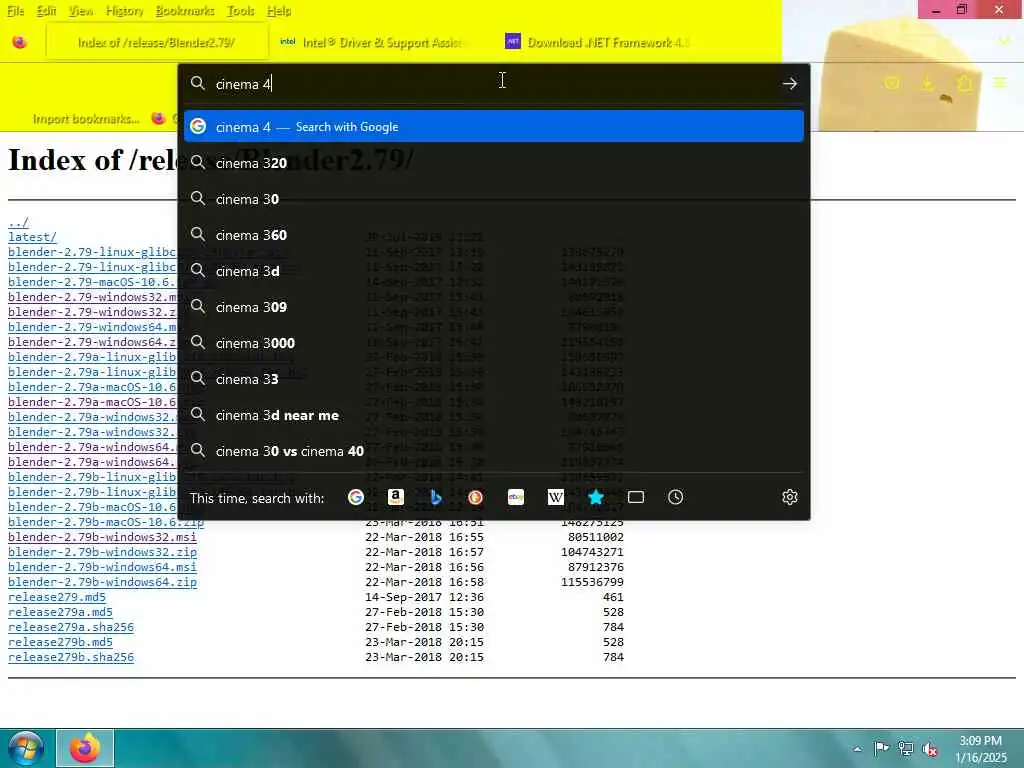Open the Pocket save icon in toolbar
This screenshot has height=768, width=1024.
tap(892, 83)
